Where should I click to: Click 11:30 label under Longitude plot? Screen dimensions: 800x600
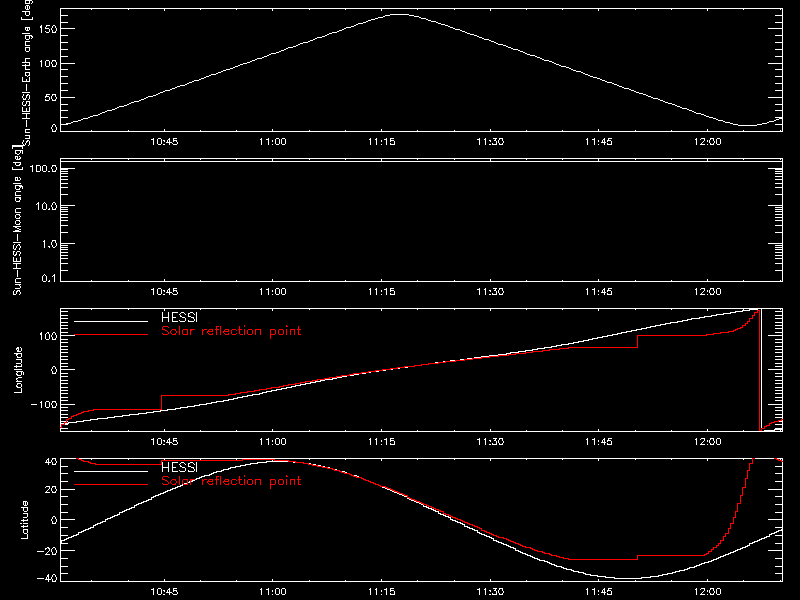tap(490, 441)
